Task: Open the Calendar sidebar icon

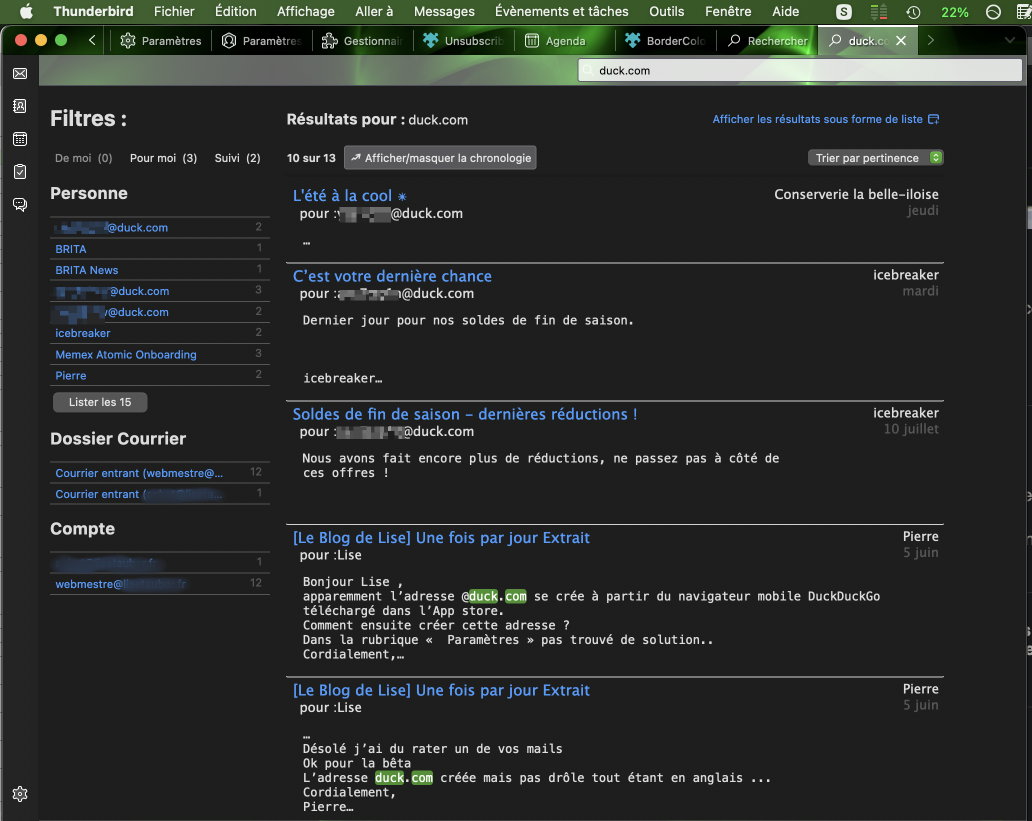Action: (19, 139)
